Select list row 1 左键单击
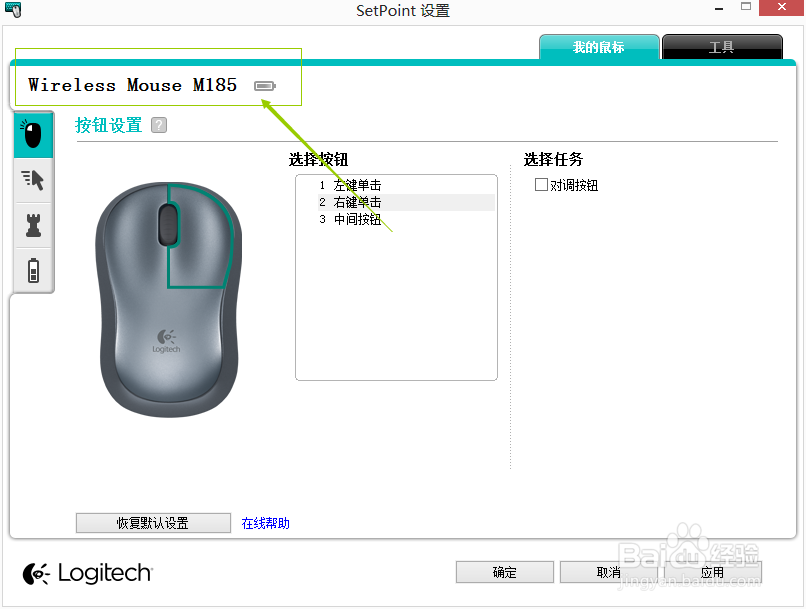The image size is (806, 609). tap(406, 185)
